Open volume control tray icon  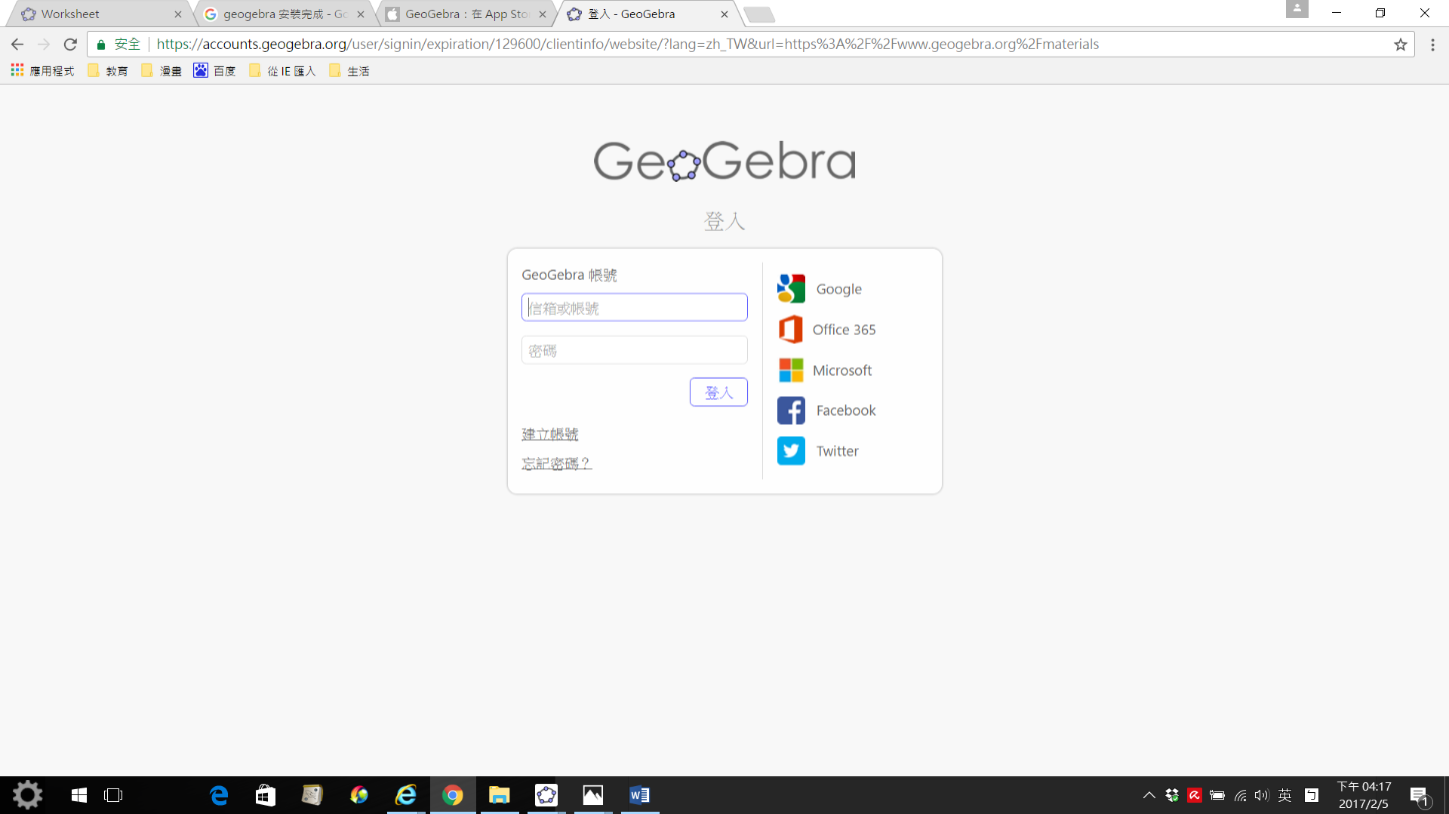click(1261, 795)
